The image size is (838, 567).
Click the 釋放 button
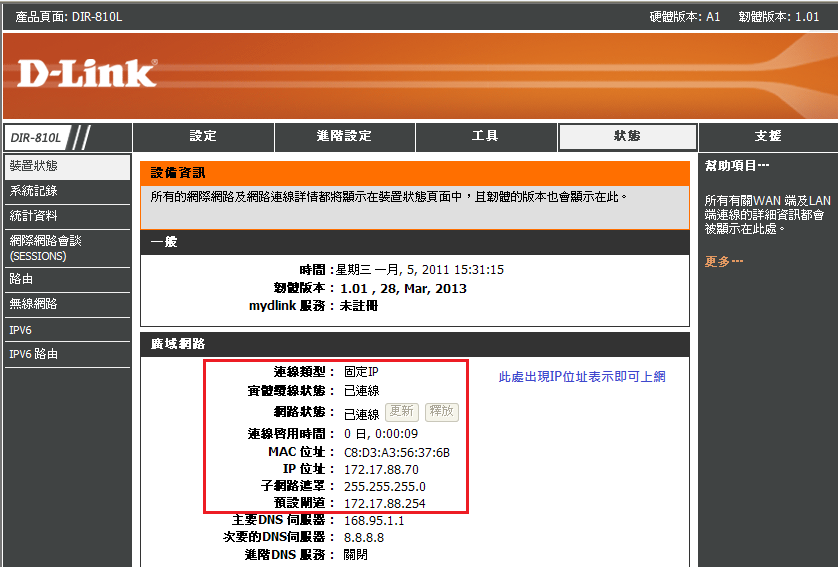click(x=441, y=411)
